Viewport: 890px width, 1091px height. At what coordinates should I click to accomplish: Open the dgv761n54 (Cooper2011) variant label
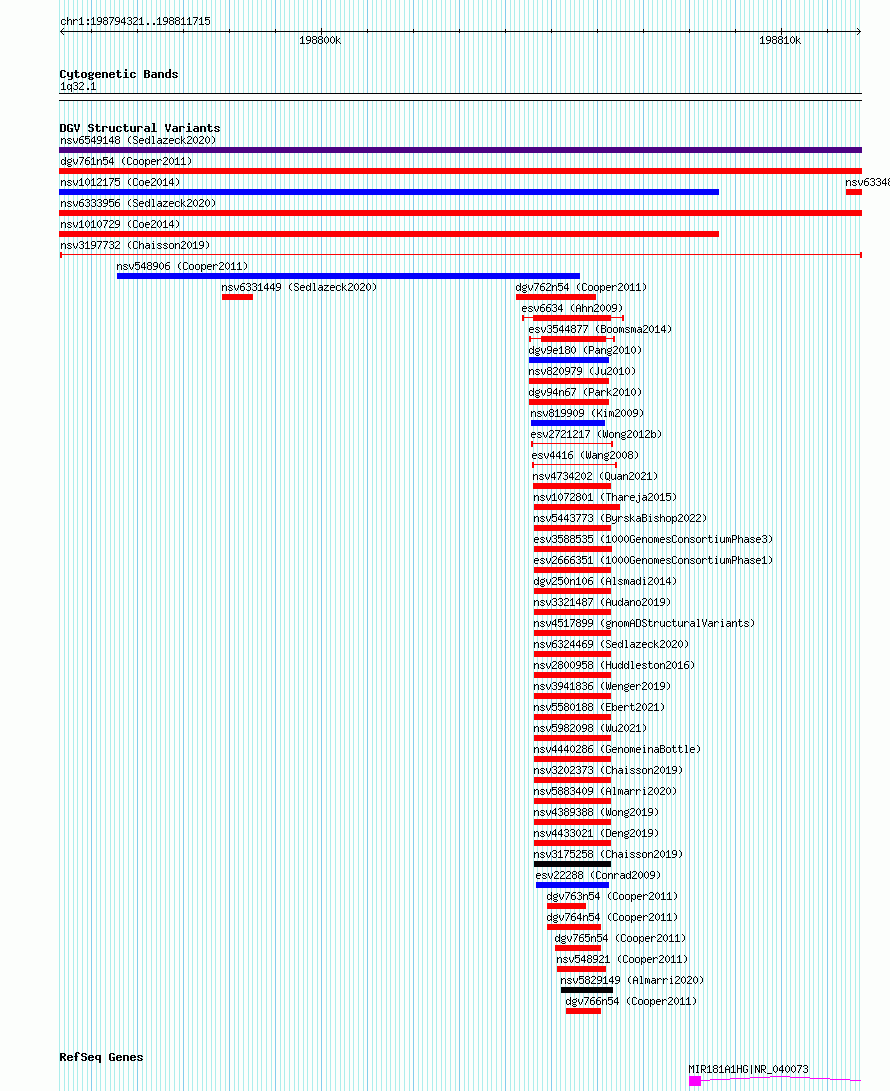[x=126, y=161]
